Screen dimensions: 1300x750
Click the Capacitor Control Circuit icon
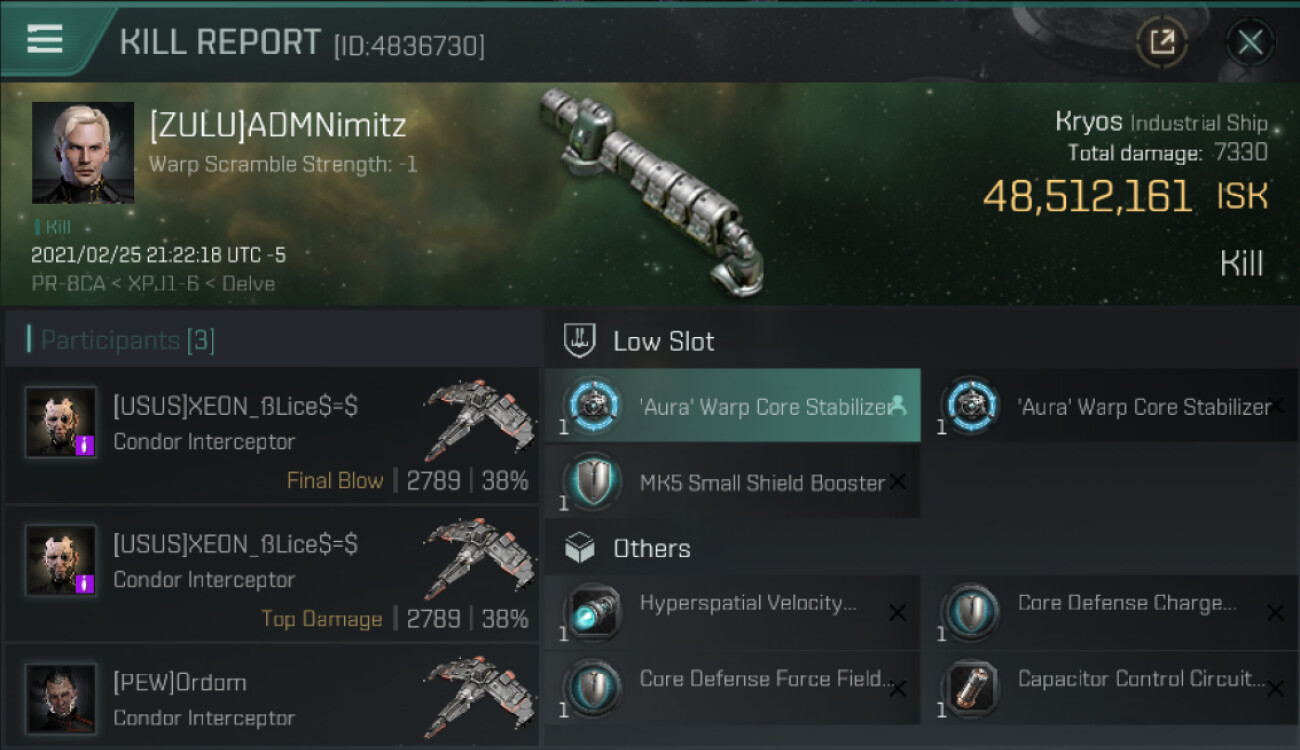click(x=970, y=687)
